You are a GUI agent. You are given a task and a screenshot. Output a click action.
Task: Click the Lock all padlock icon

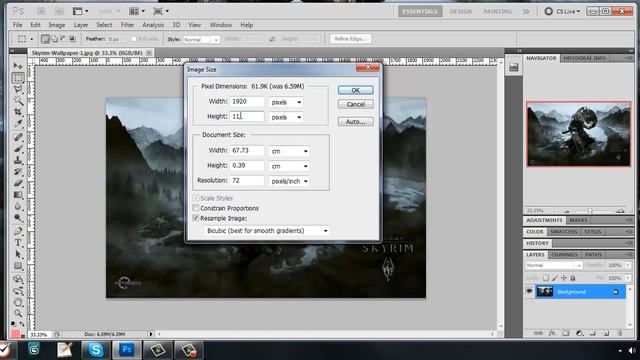coord(573,278)
